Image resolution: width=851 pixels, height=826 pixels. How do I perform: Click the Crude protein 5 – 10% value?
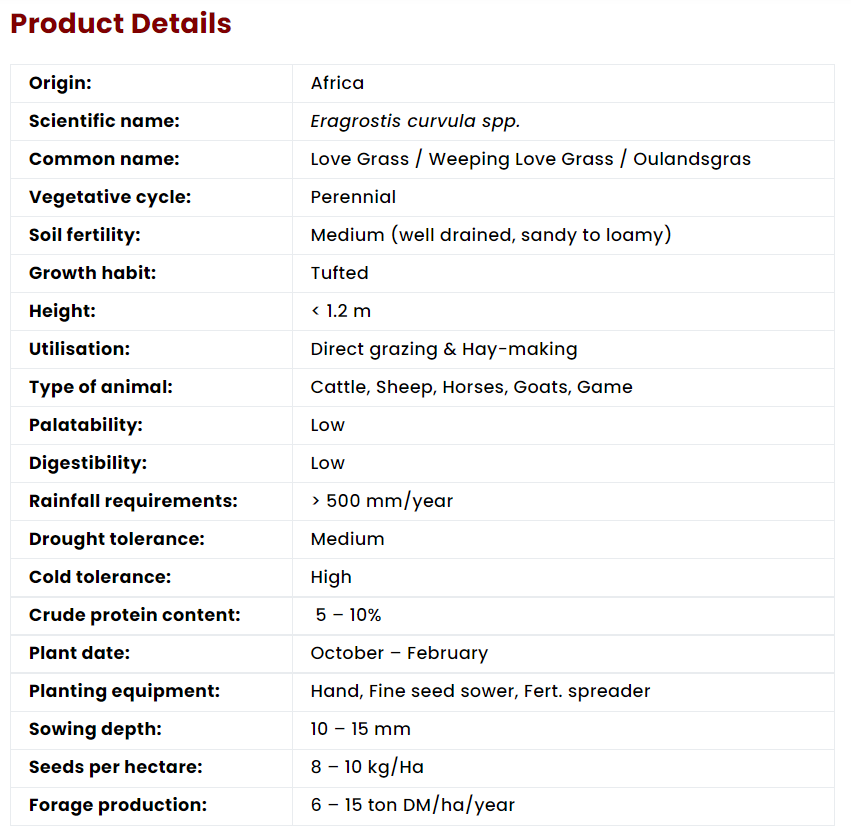[x=348, y=615]
